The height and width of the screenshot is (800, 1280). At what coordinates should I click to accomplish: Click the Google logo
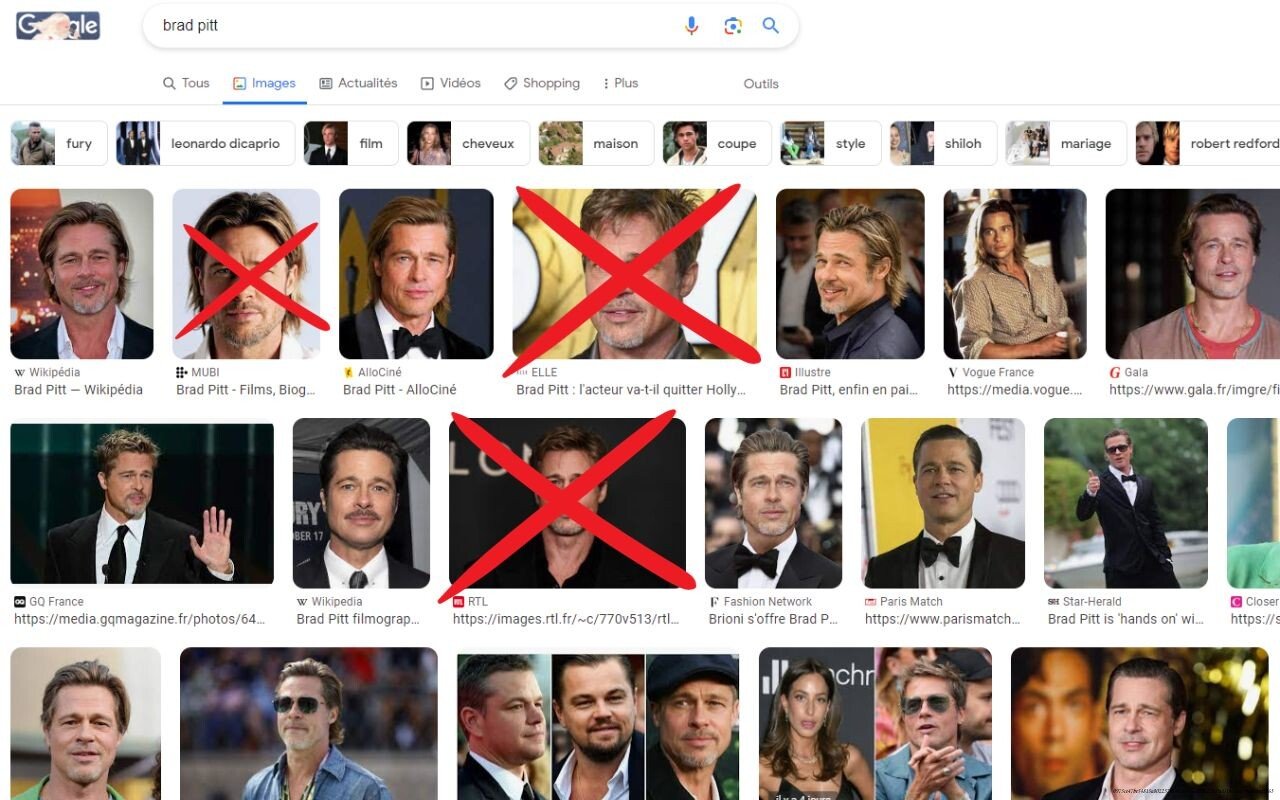pos(58,26)
